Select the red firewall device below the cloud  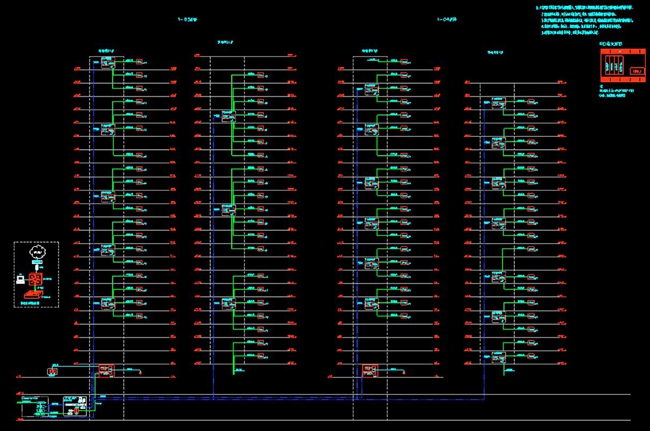coord(34,280)
